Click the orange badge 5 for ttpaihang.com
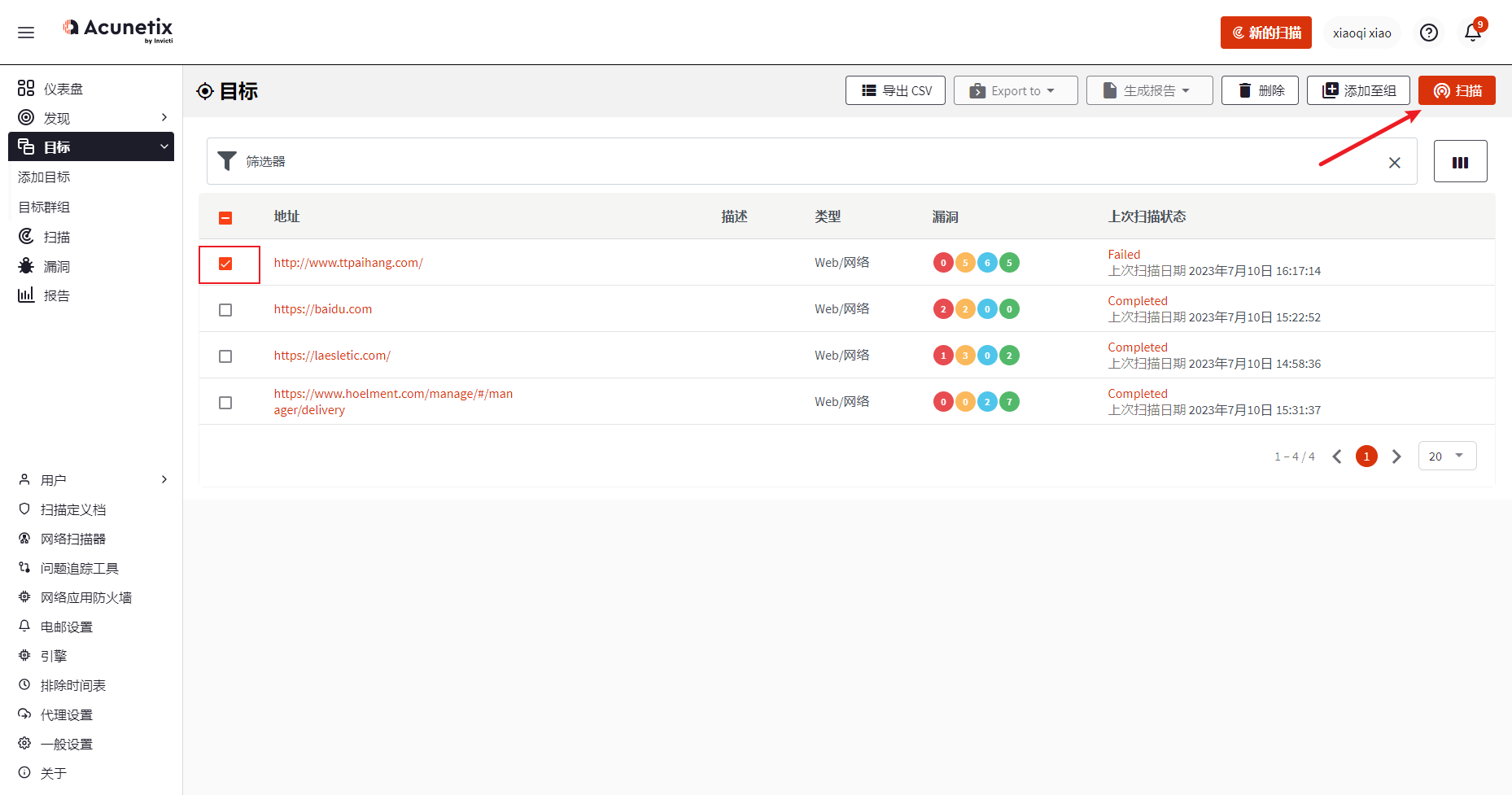The height and width of the screenshot is (795, 1512). (965, 263)
